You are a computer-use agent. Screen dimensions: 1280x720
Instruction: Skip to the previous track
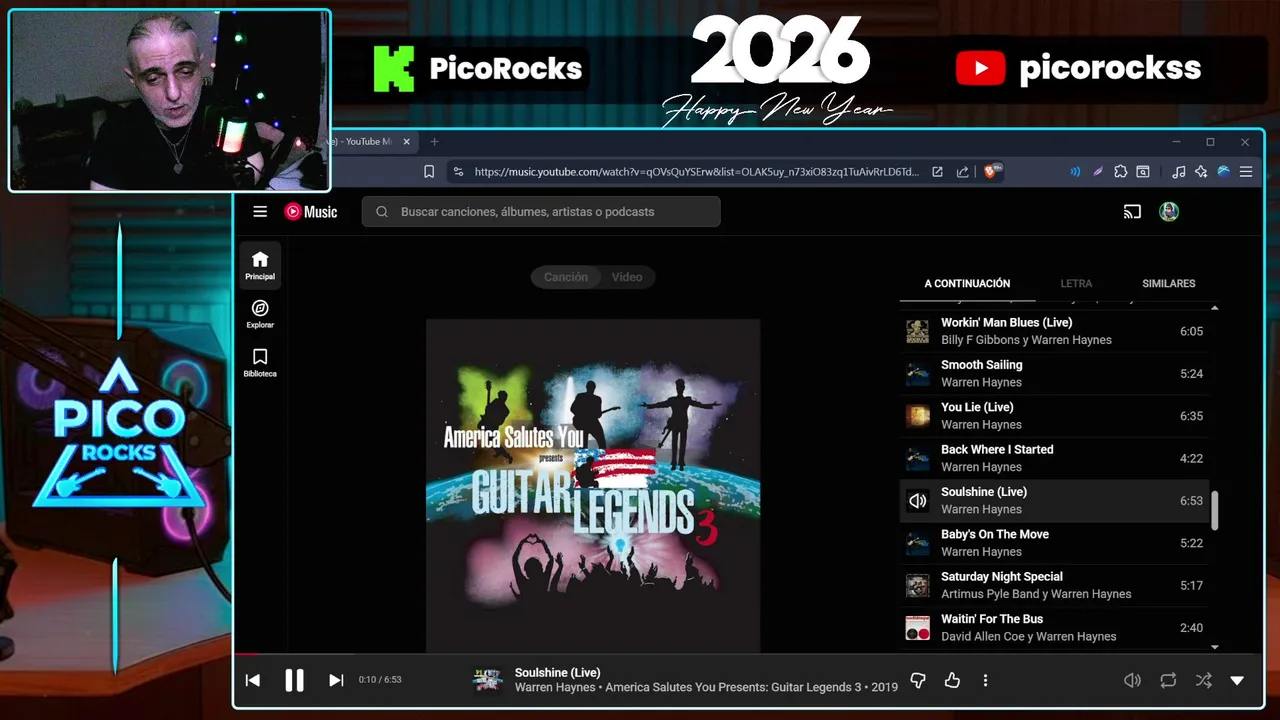253,680
